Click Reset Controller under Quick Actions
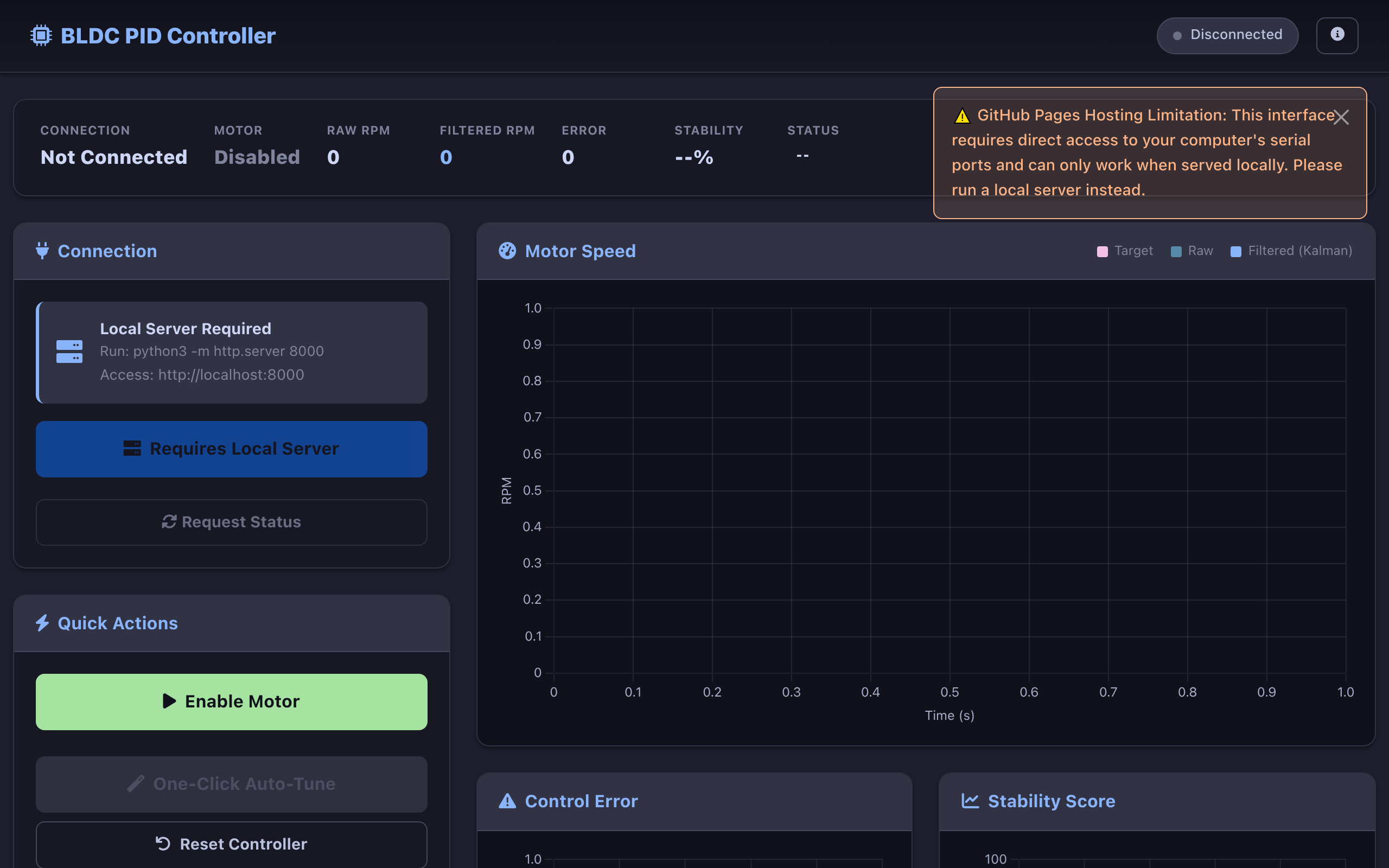 pyautogui.click(x=231, y=843)
